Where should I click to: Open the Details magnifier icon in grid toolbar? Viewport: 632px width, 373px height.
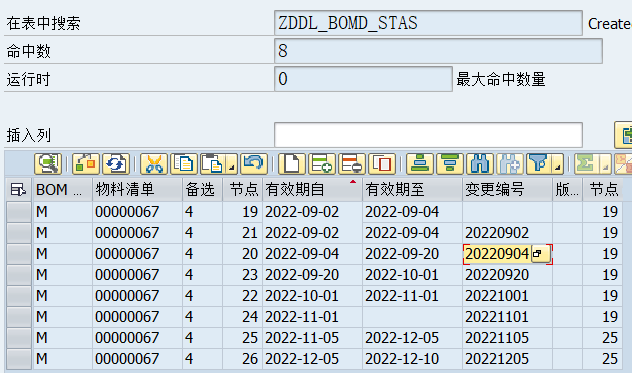[x=48, y=164]
